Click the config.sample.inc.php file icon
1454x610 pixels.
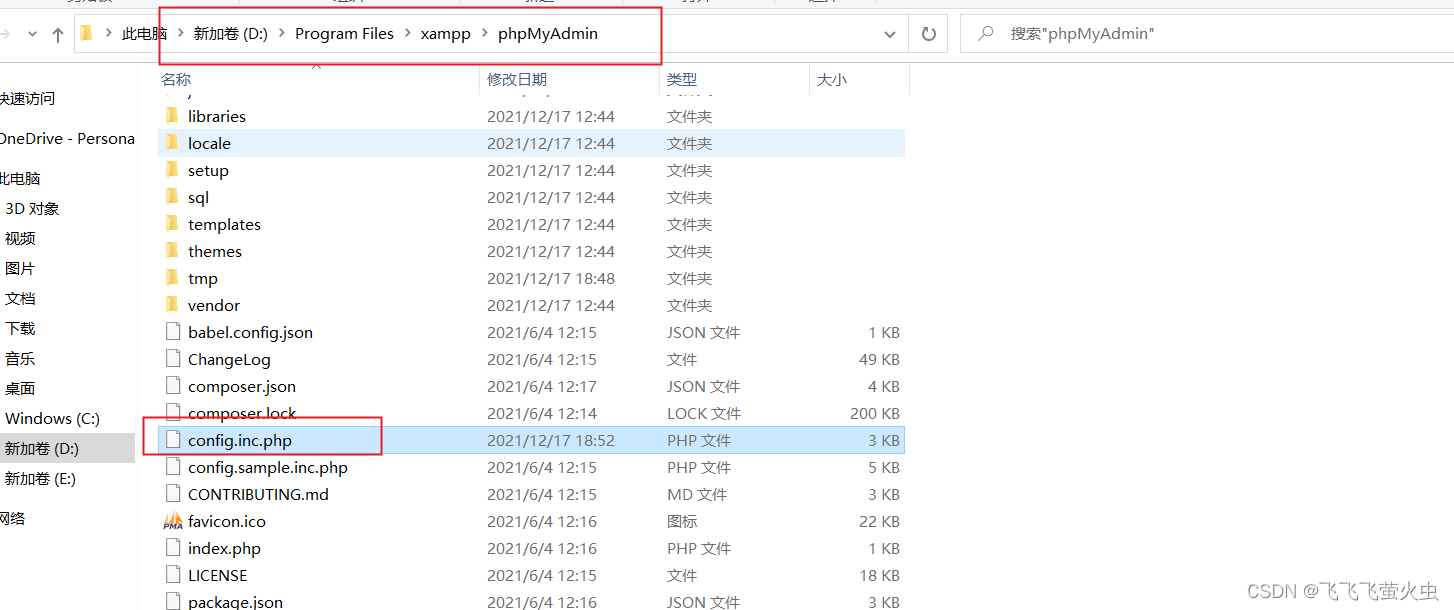(x=172, y=467)
